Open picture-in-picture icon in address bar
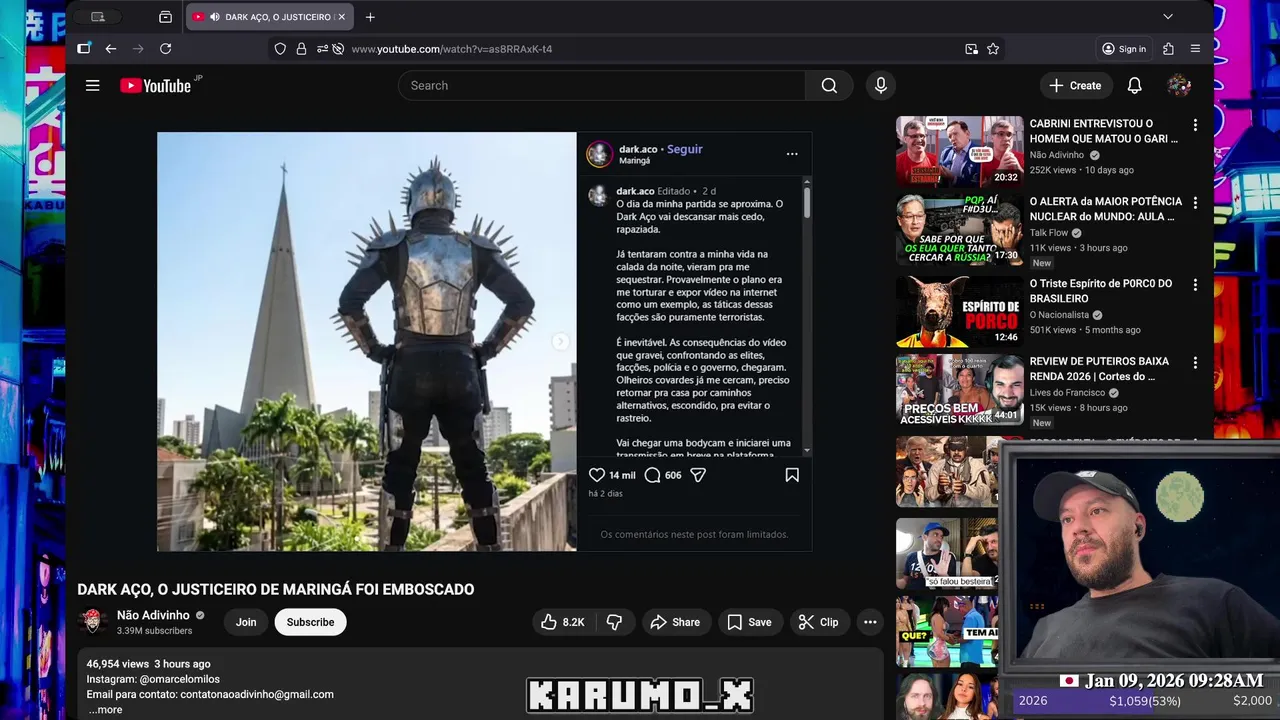This screenshot has width=1280, height=720. click(x=971, y=49)
